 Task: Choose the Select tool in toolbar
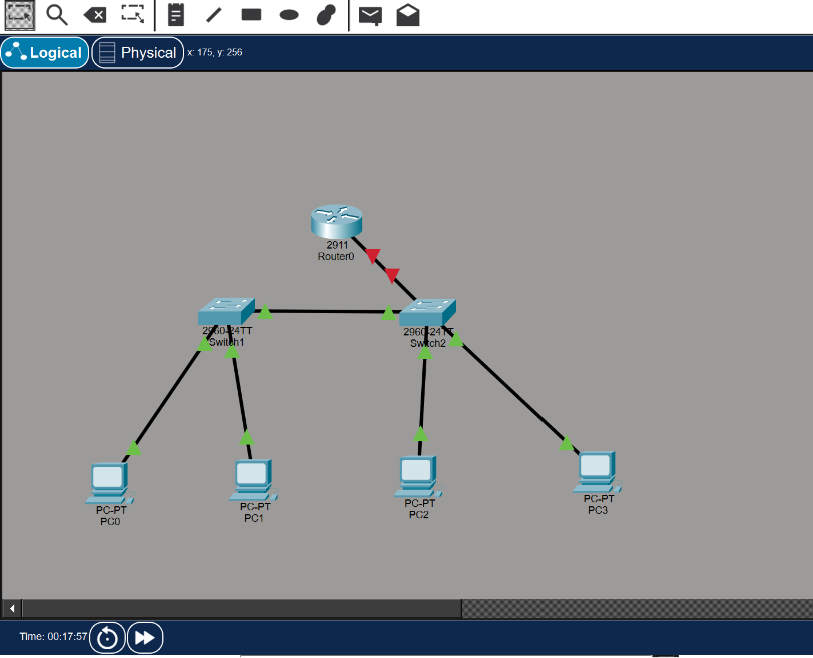pos(20,15)
